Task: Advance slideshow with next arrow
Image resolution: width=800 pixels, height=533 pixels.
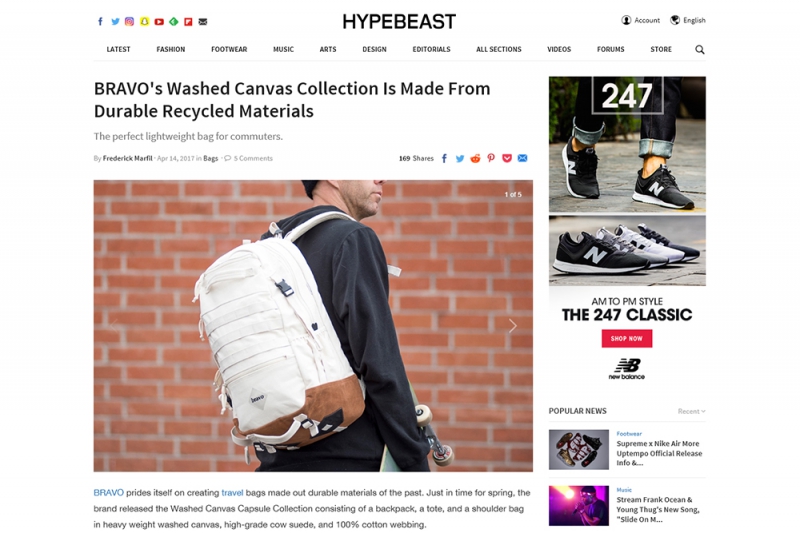Action: click(513, 326)
